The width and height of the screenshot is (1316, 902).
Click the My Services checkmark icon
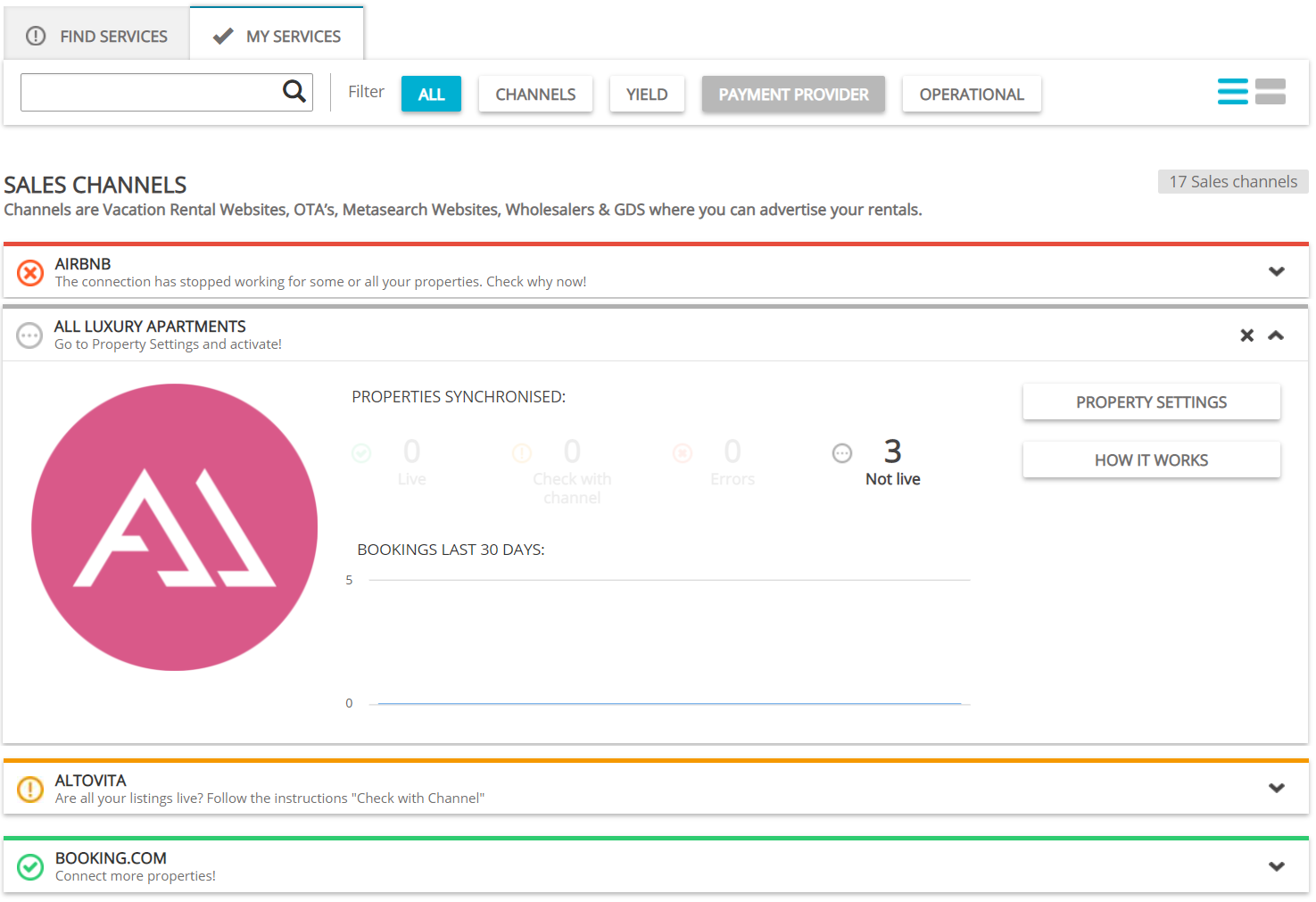tap(223, 36)
